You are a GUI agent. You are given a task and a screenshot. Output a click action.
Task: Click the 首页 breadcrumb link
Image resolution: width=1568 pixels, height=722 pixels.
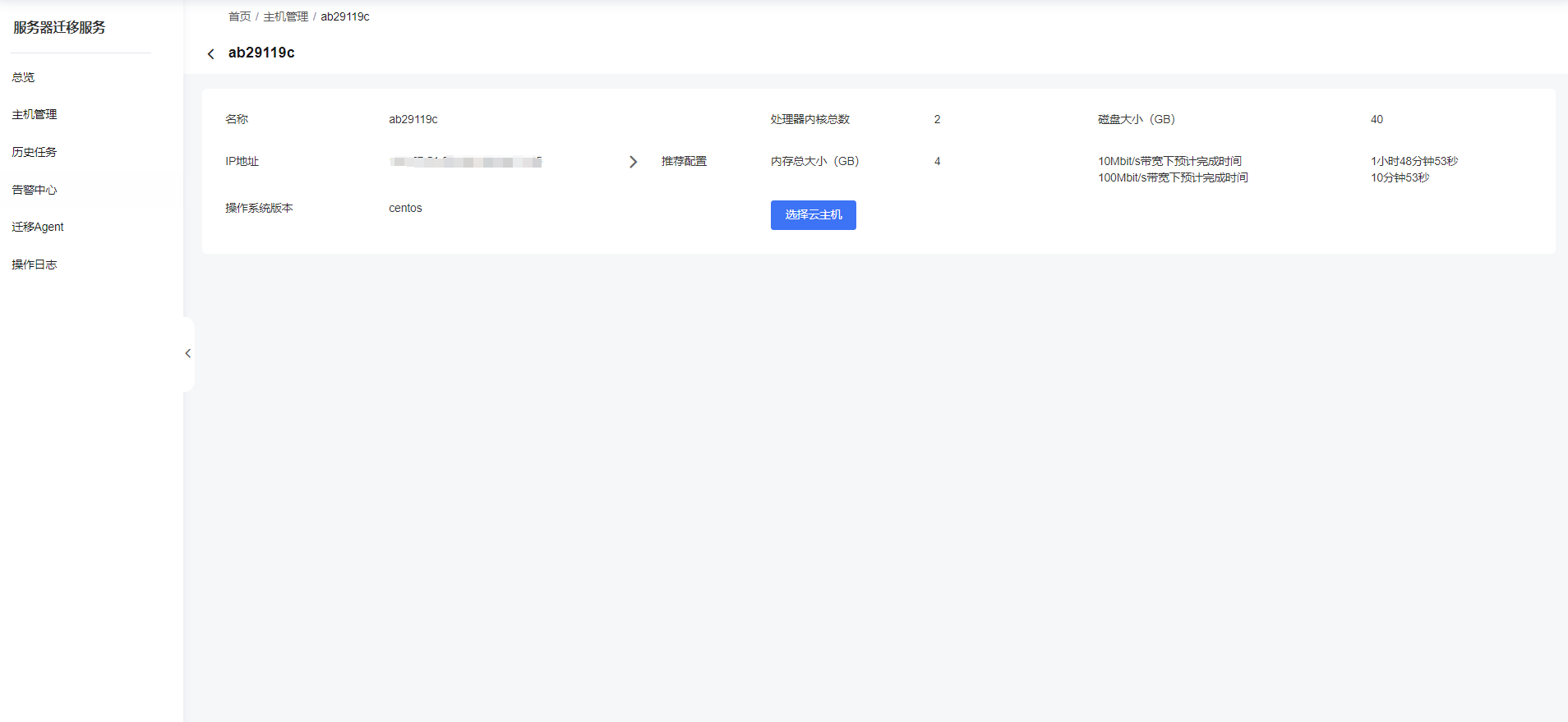click(x=239, y=16)
